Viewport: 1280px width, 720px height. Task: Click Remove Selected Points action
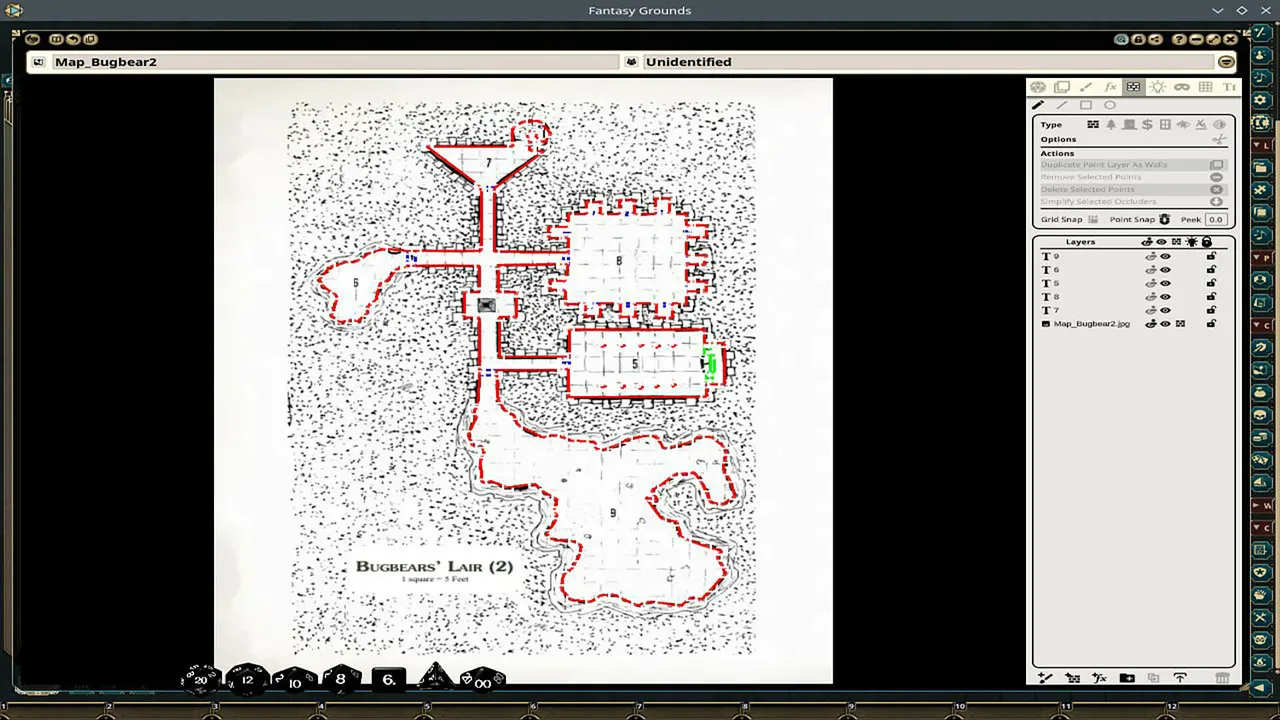(x=1132, y=177)
